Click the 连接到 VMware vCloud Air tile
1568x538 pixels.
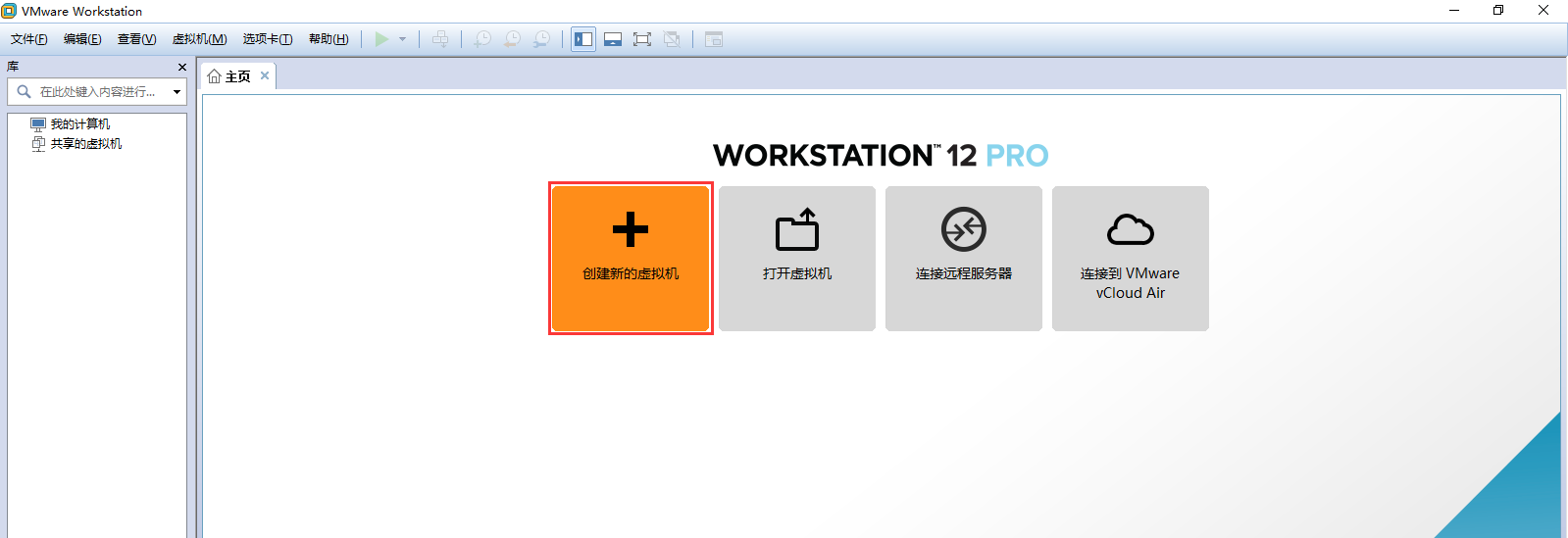pos(1131,259)
